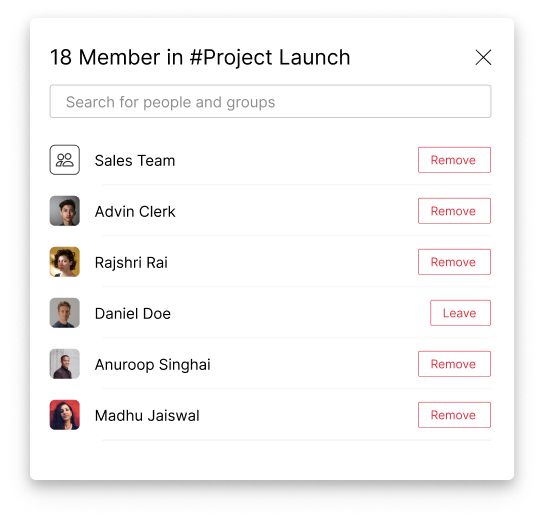Image resolution: width=545 pixels, height=522 pixels.
Task: Focus the Search for people and groups field
Action: (x=270, y=101)
